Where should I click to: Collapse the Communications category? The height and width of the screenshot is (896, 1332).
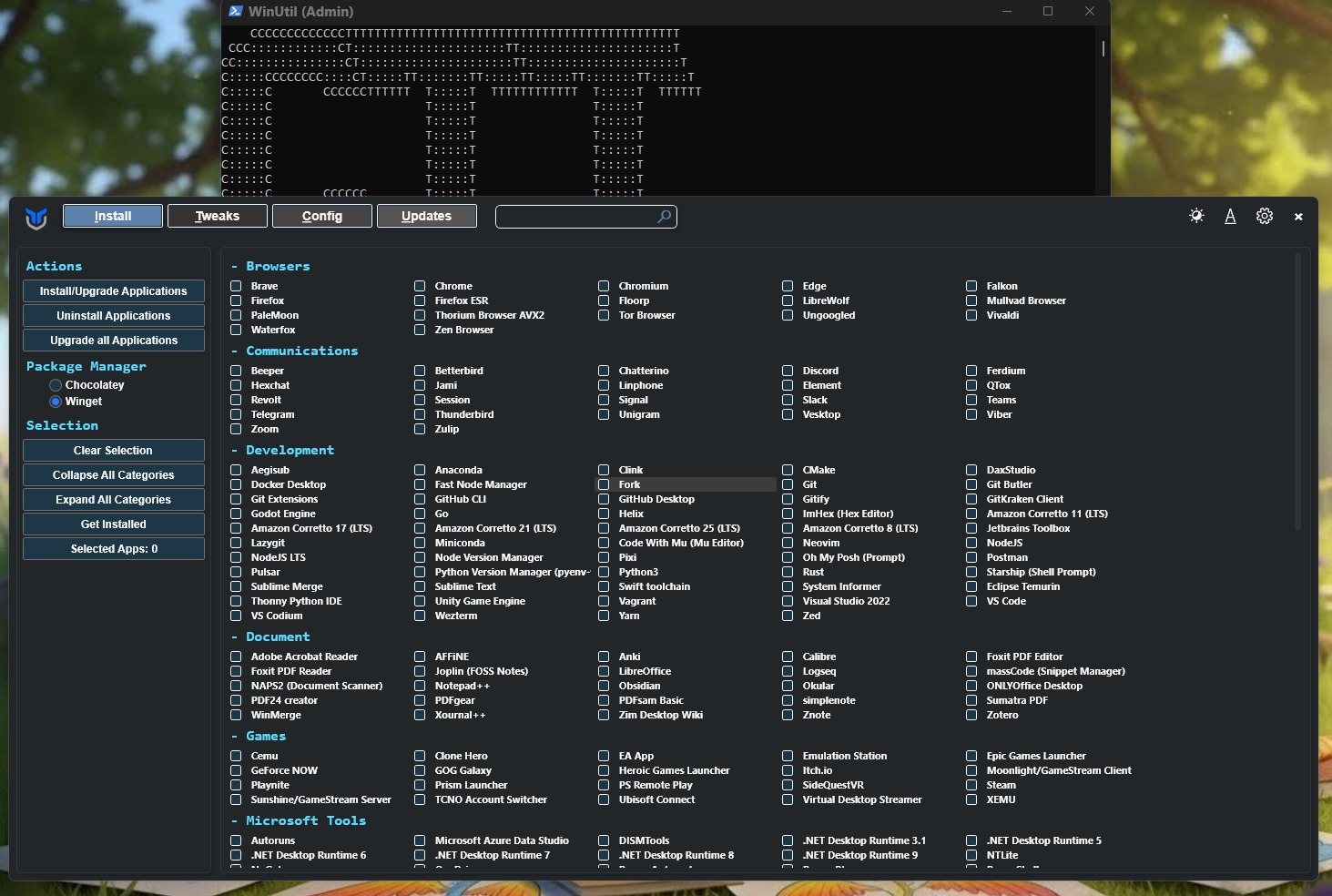click(294, 351)
